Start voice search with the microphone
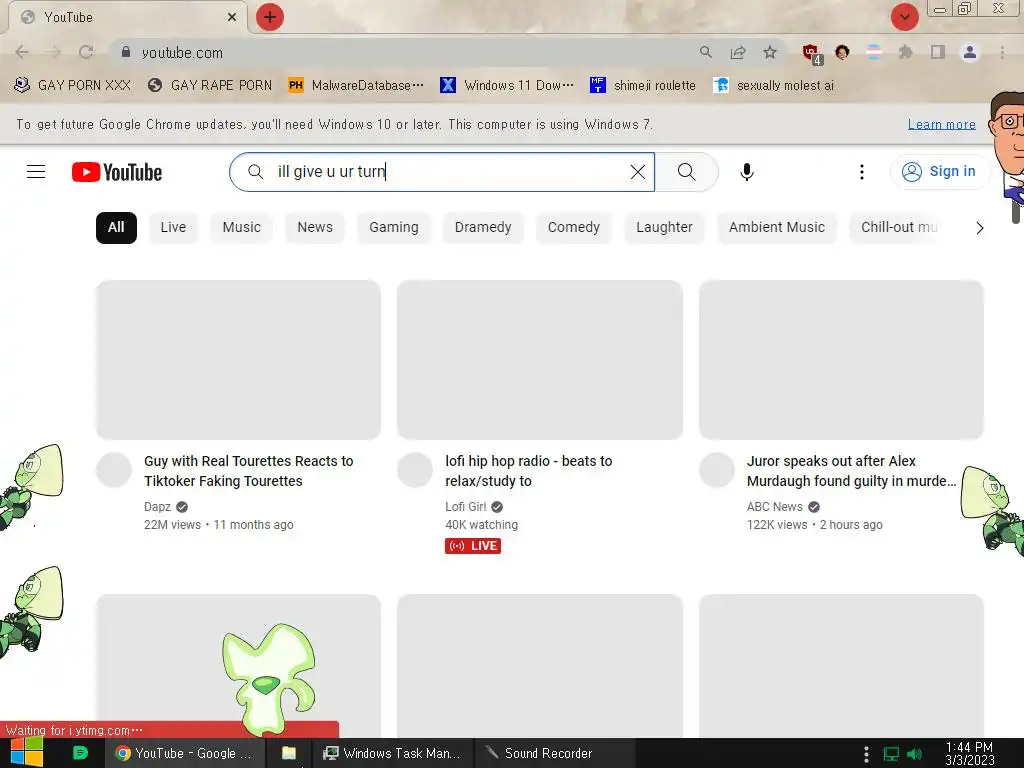This screenshot has height=768, width=1024. pos(746,172)
